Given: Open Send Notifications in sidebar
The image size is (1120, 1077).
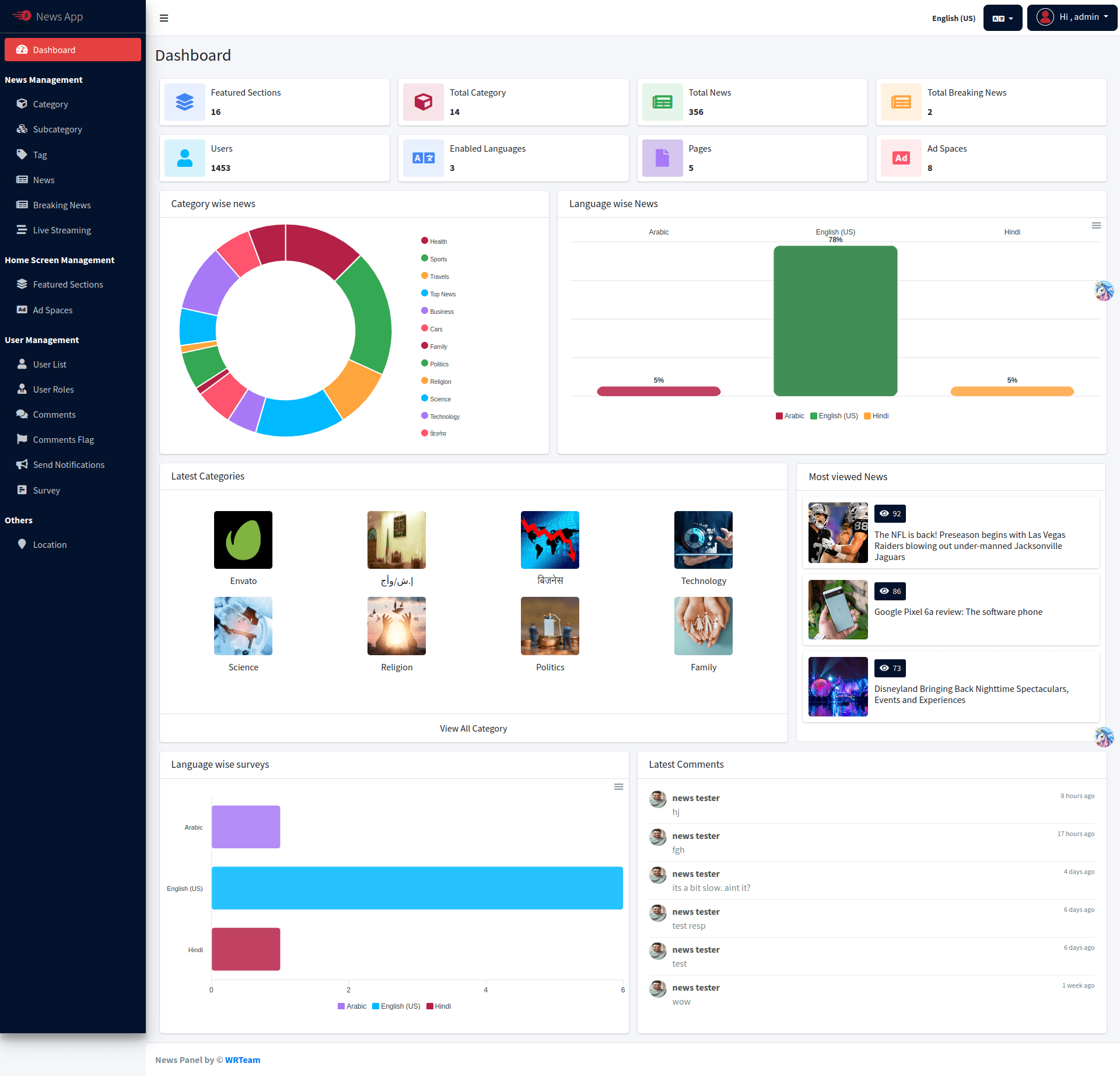Looking at the screenshot, I should click(68, 465).
